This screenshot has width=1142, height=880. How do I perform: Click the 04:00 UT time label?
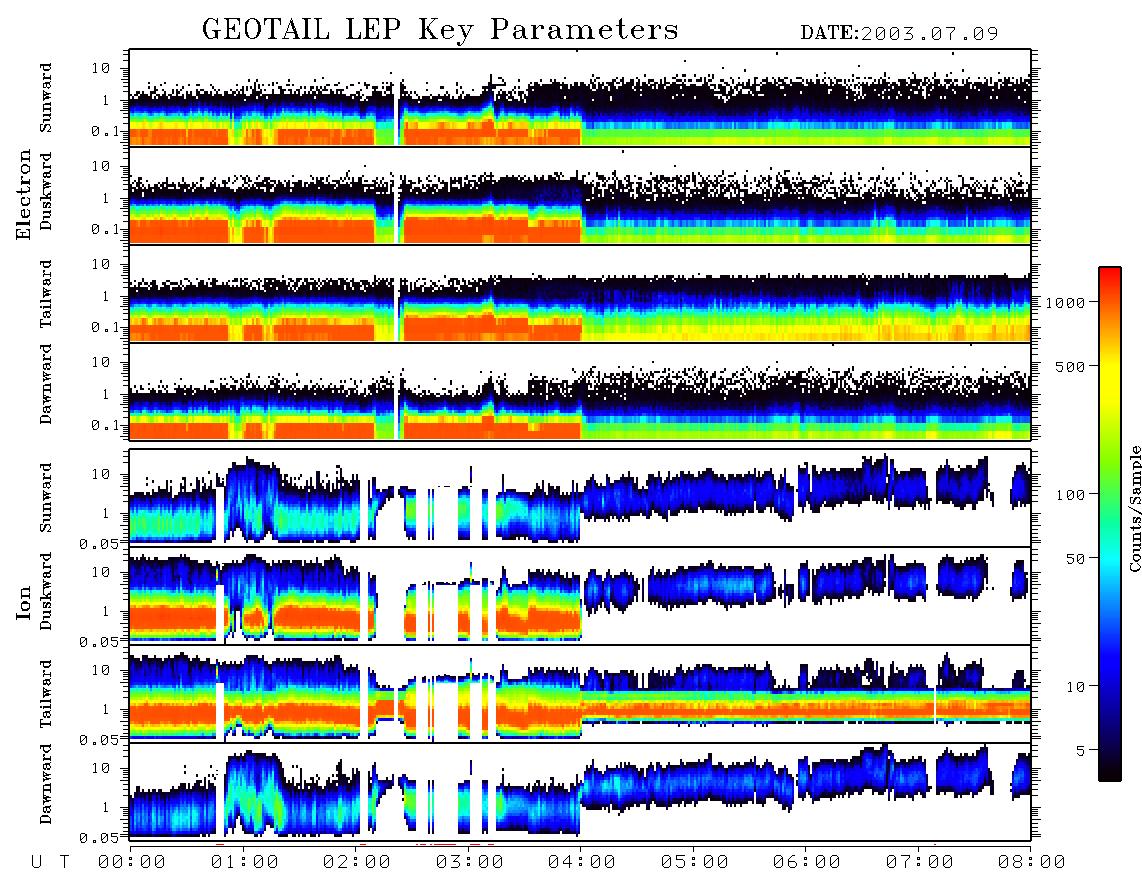(x=582, y=862)
